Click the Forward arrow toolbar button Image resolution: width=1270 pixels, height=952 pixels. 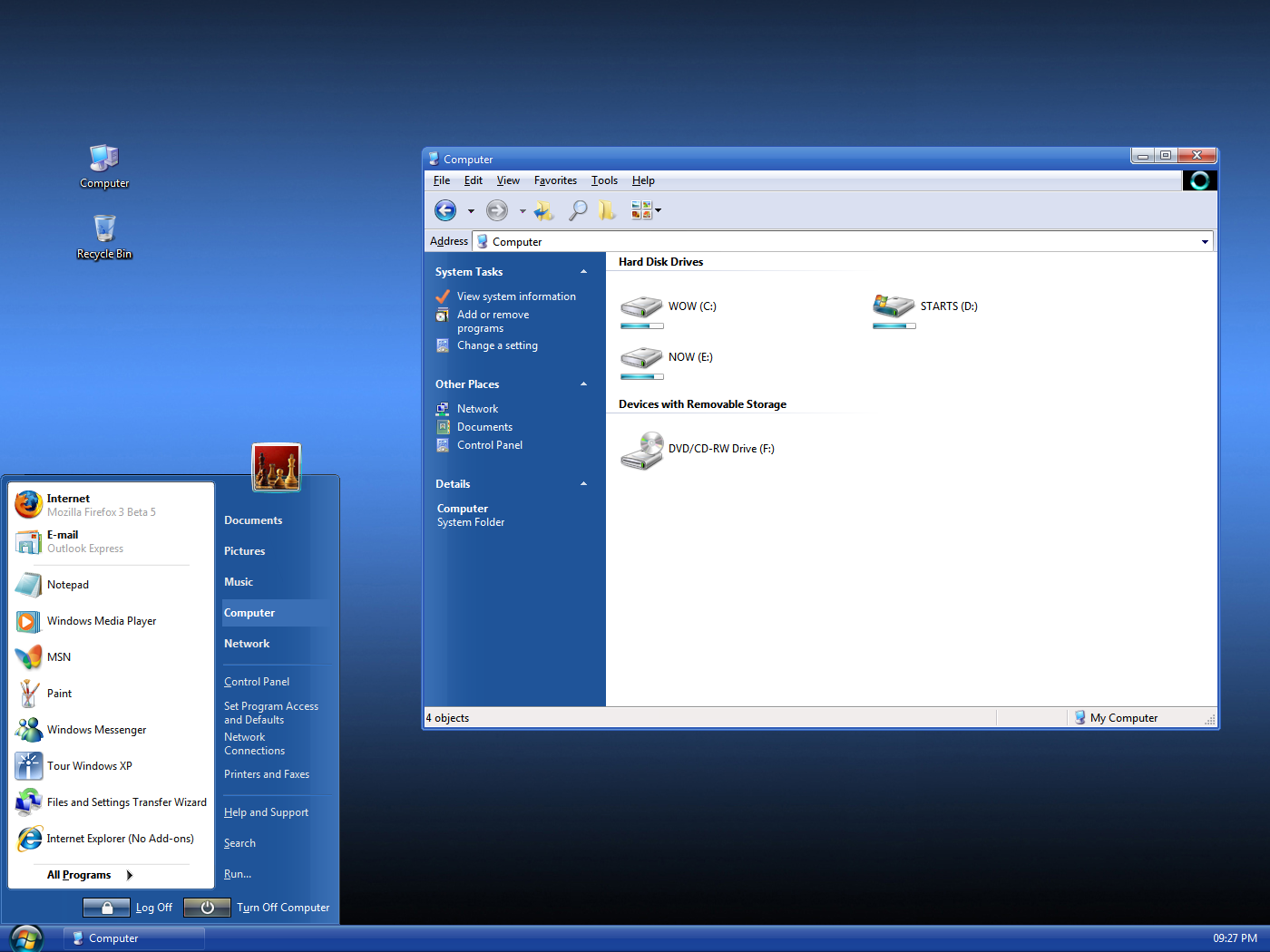point(497,210)
